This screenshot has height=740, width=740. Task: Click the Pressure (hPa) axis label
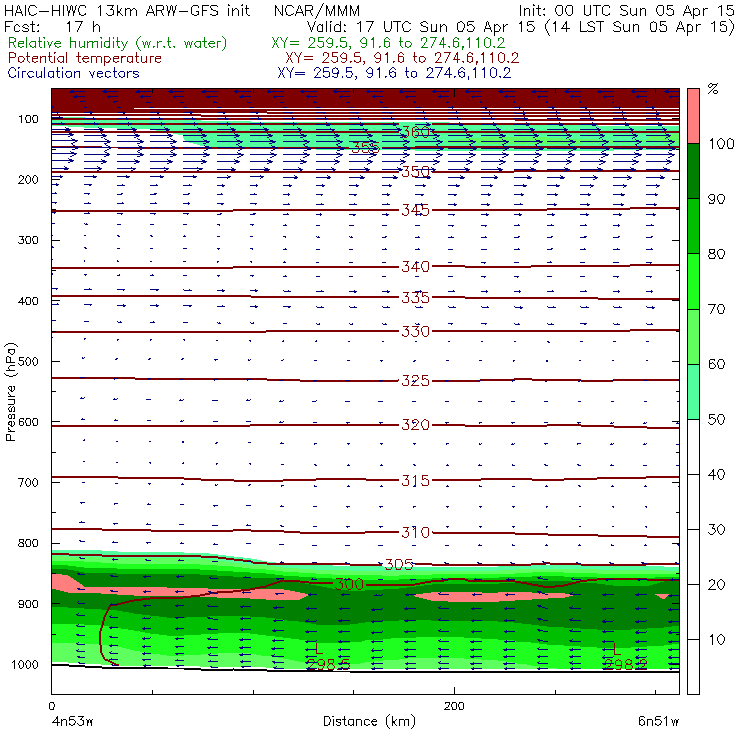pos(10,392)
